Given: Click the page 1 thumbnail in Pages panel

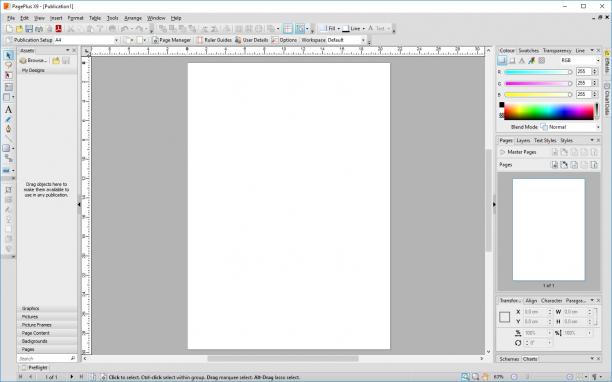Looking at the screenshot, I should [548, 229].
